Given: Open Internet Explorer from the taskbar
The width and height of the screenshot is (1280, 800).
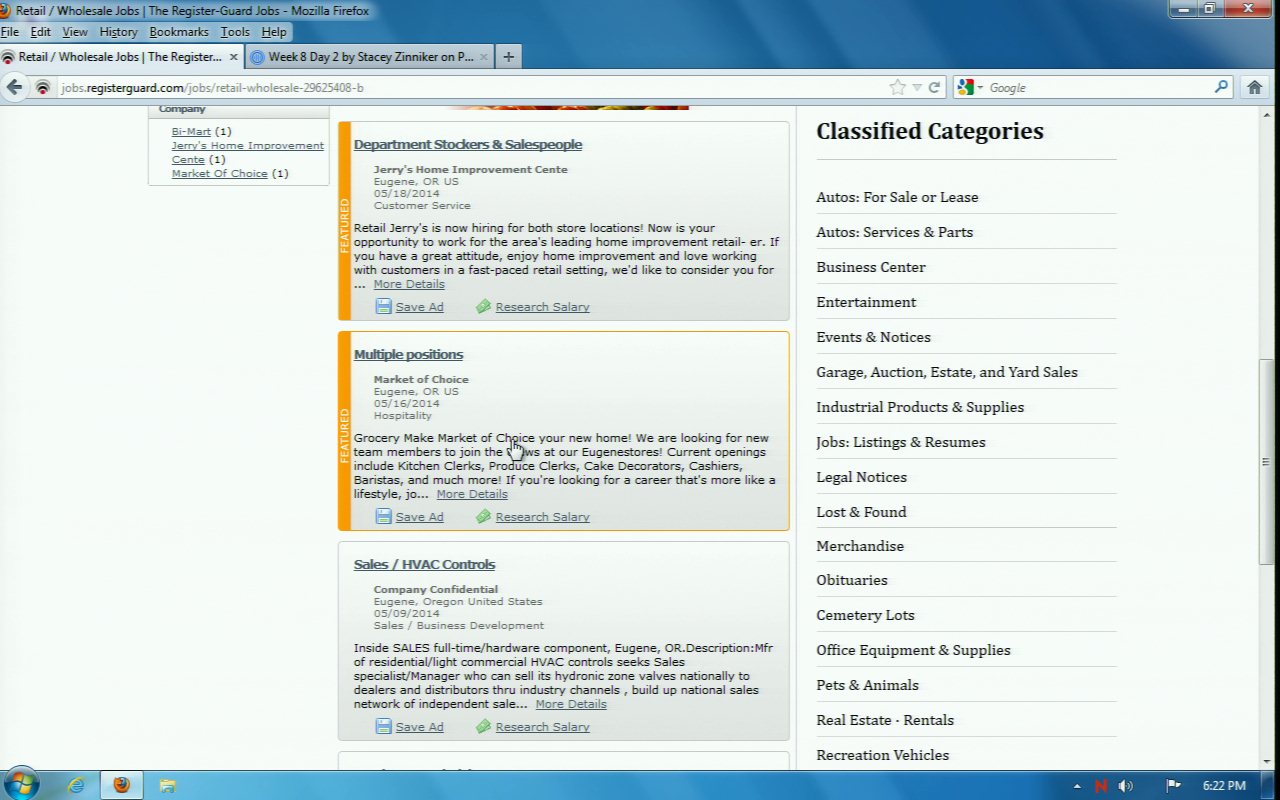Looking at the screenshot, I should [x=76, y=785].
